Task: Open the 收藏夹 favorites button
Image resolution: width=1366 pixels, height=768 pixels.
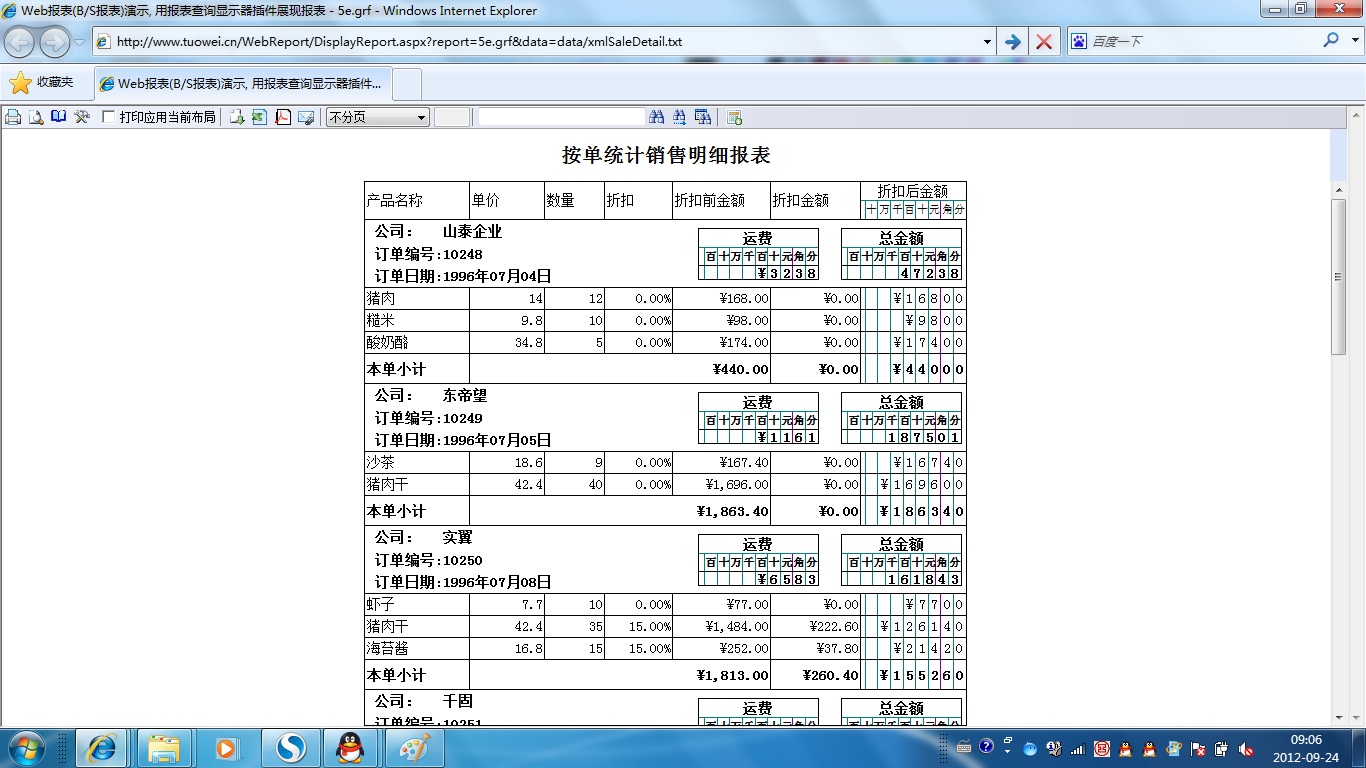Action: point(42,83)
